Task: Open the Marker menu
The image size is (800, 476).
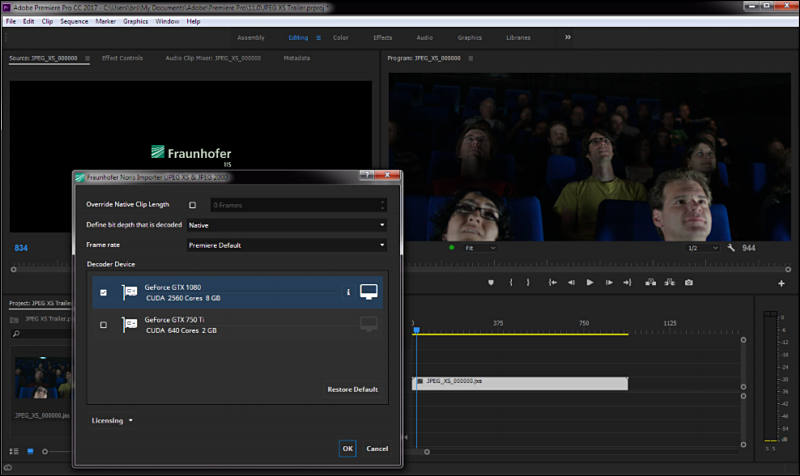Action: [x=106, y=21]
